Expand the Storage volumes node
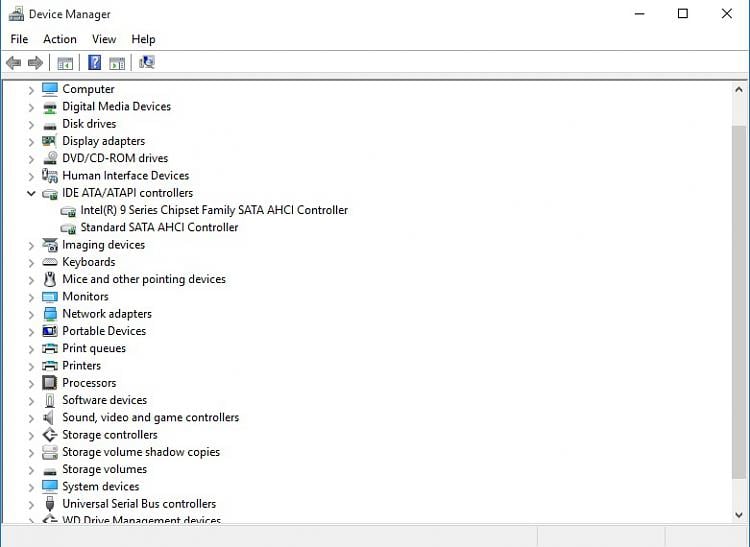The height and width of the screenshot is (547, 750). click(x=31, y=470)
